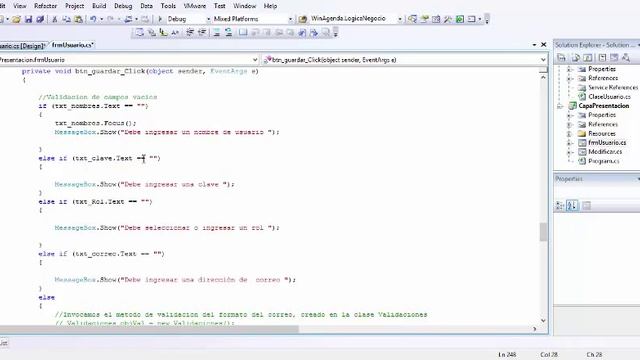Open the Debug configuration dropdown

[x=208, y=19]
